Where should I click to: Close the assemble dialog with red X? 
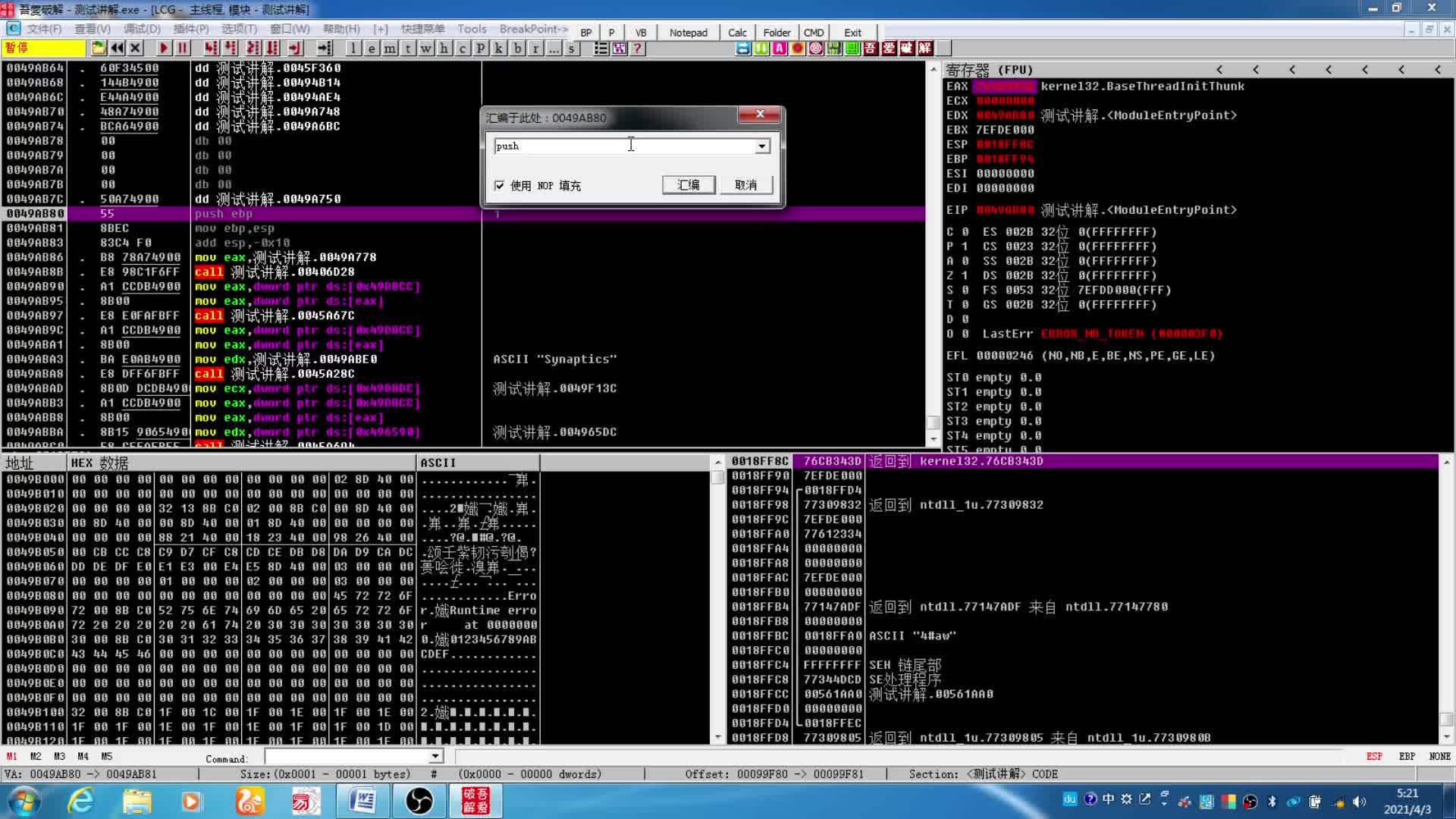(x=759, y=115)
